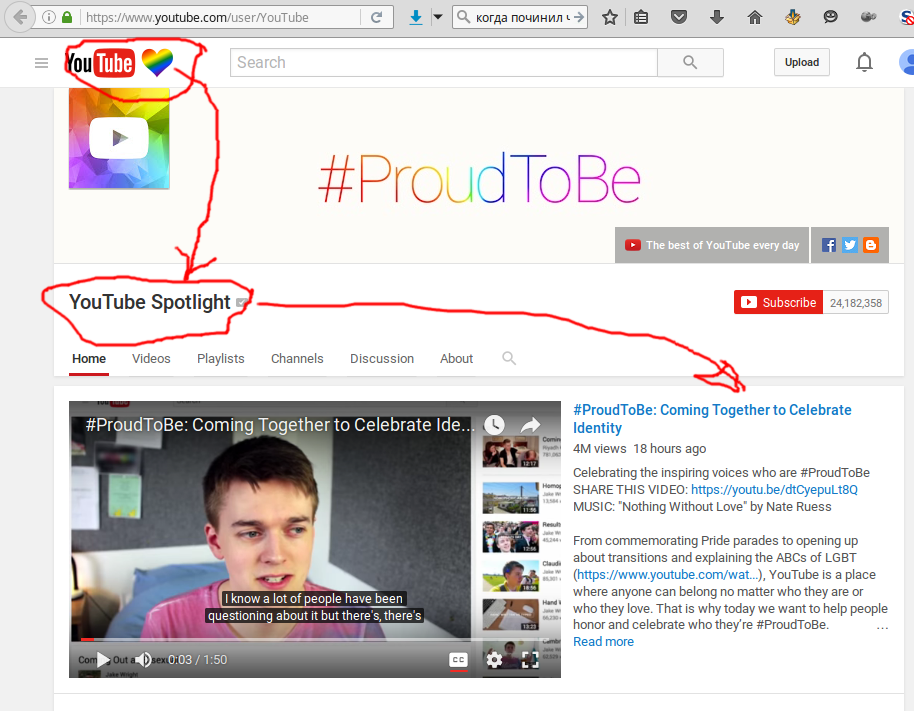Click the rainbow channel avatar thumbnail
This screenshot has height=711, width=914.
(x=119, y=139)
